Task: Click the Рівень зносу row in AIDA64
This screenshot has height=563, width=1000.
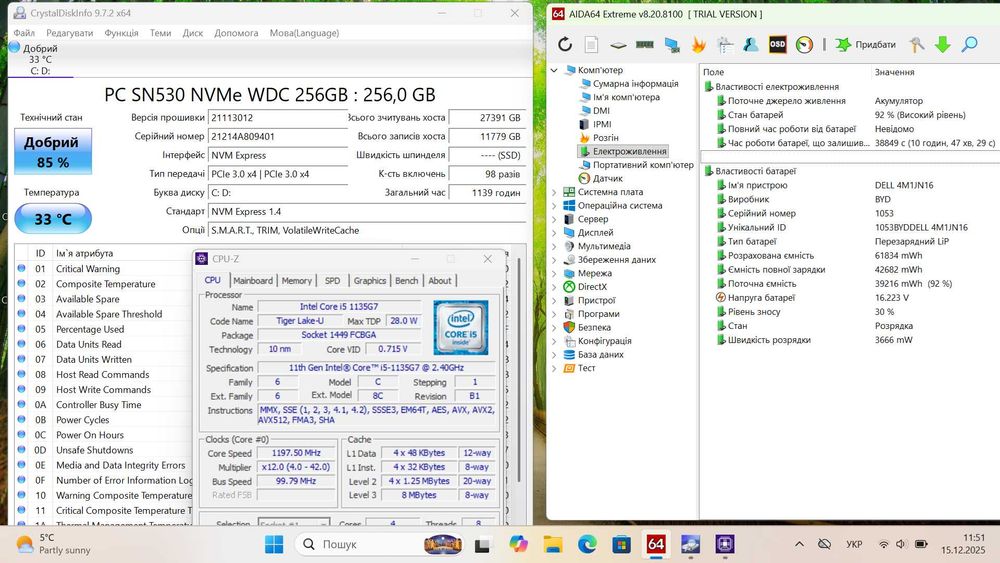Action: 851,312
